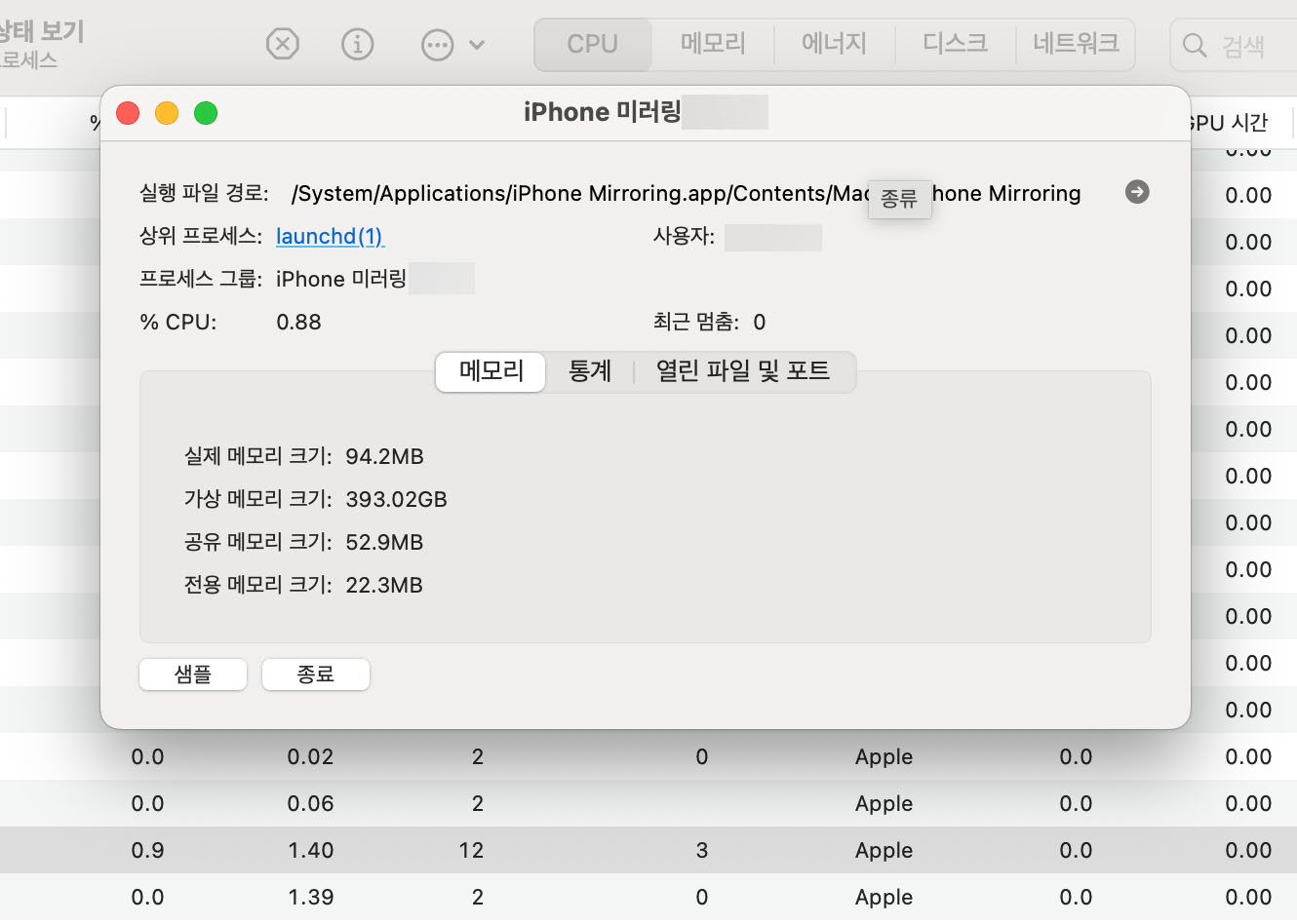Screen dimensions: 1297x924
Task: Open the search magnifier in the toolbar
Action: point(1194,44)
